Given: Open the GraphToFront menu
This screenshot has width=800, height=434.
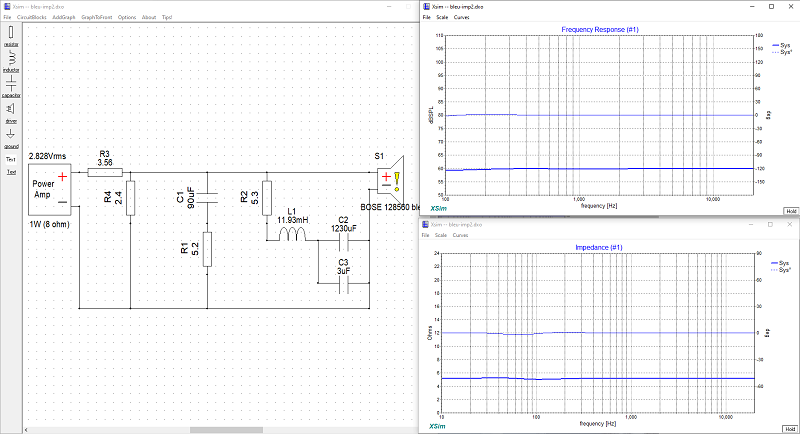Looking at the screenshot, I should pos(96,17).
